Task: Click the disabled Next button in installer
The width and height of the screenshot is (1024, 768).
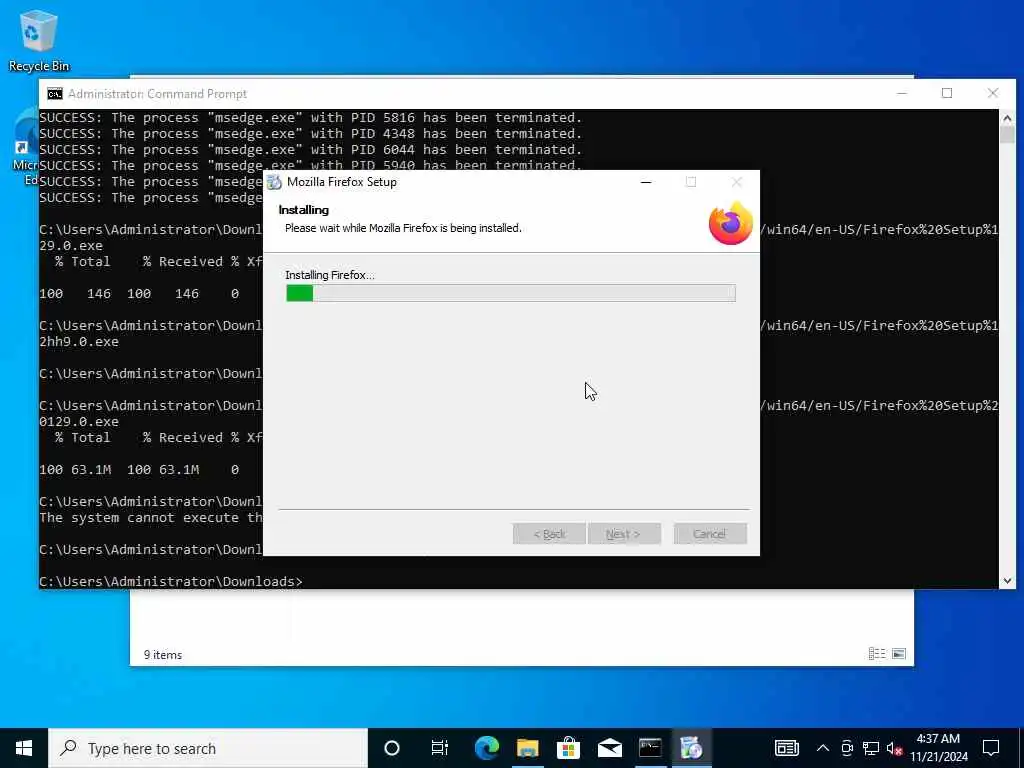Action: [x=624, y=534]
